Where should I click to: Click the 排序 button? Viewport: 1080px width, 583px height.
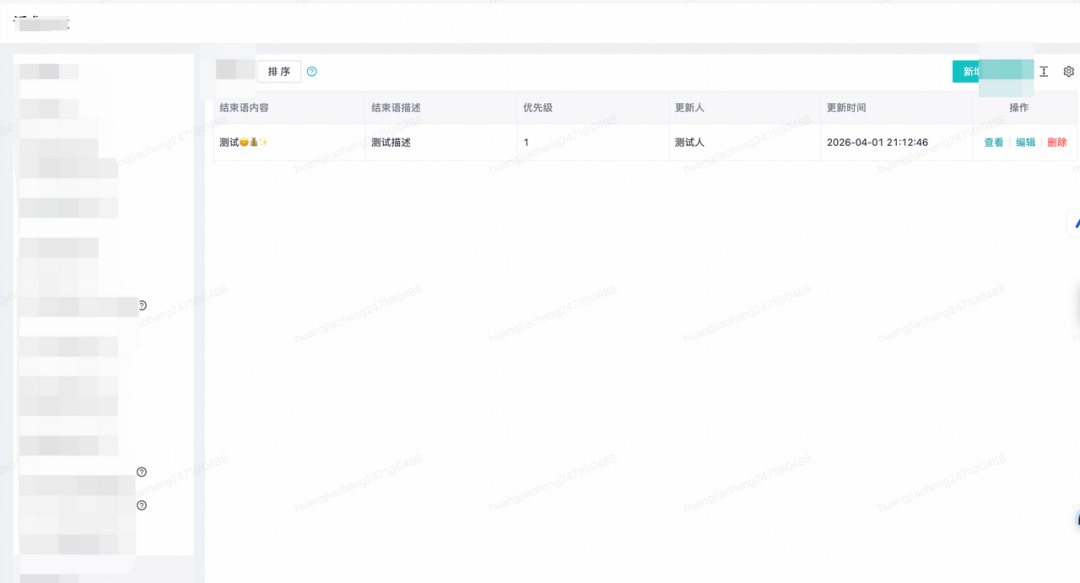click(x=279, y=72)
